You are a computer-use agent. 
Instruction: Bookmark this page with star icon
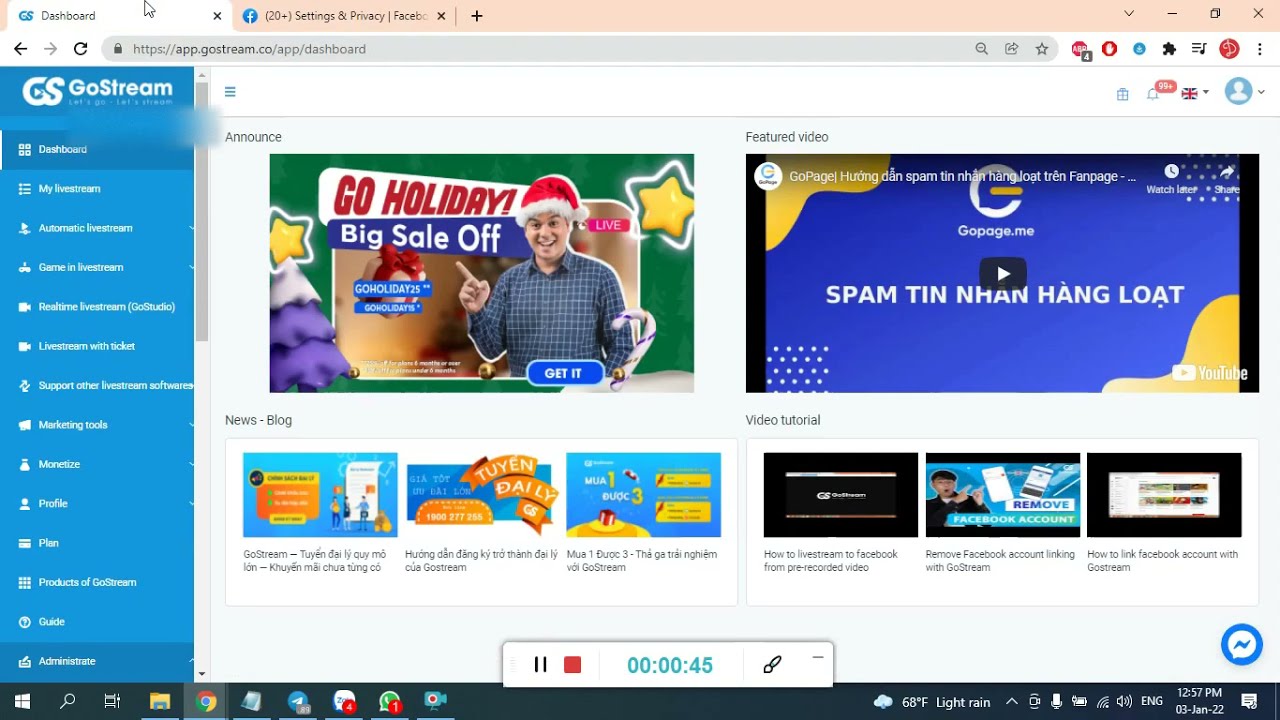pos(1042,49)
